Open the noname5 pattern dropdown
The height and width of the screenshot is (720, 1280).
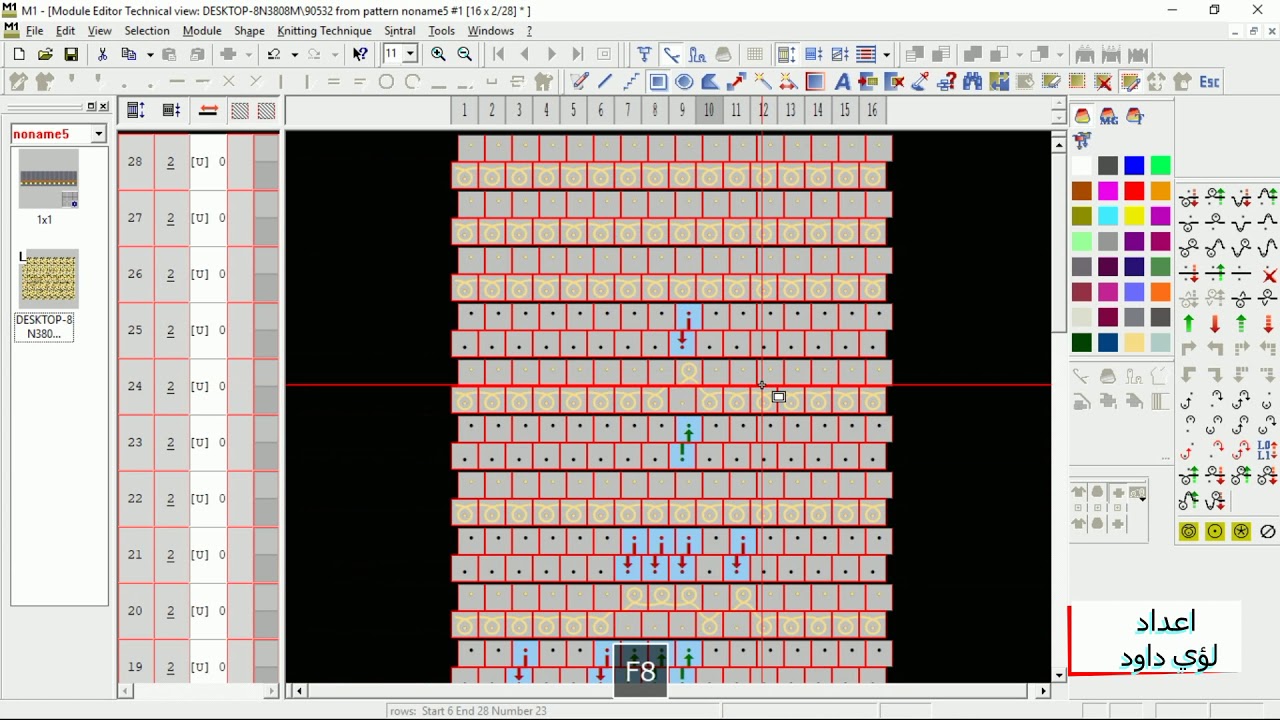[98, 134]
